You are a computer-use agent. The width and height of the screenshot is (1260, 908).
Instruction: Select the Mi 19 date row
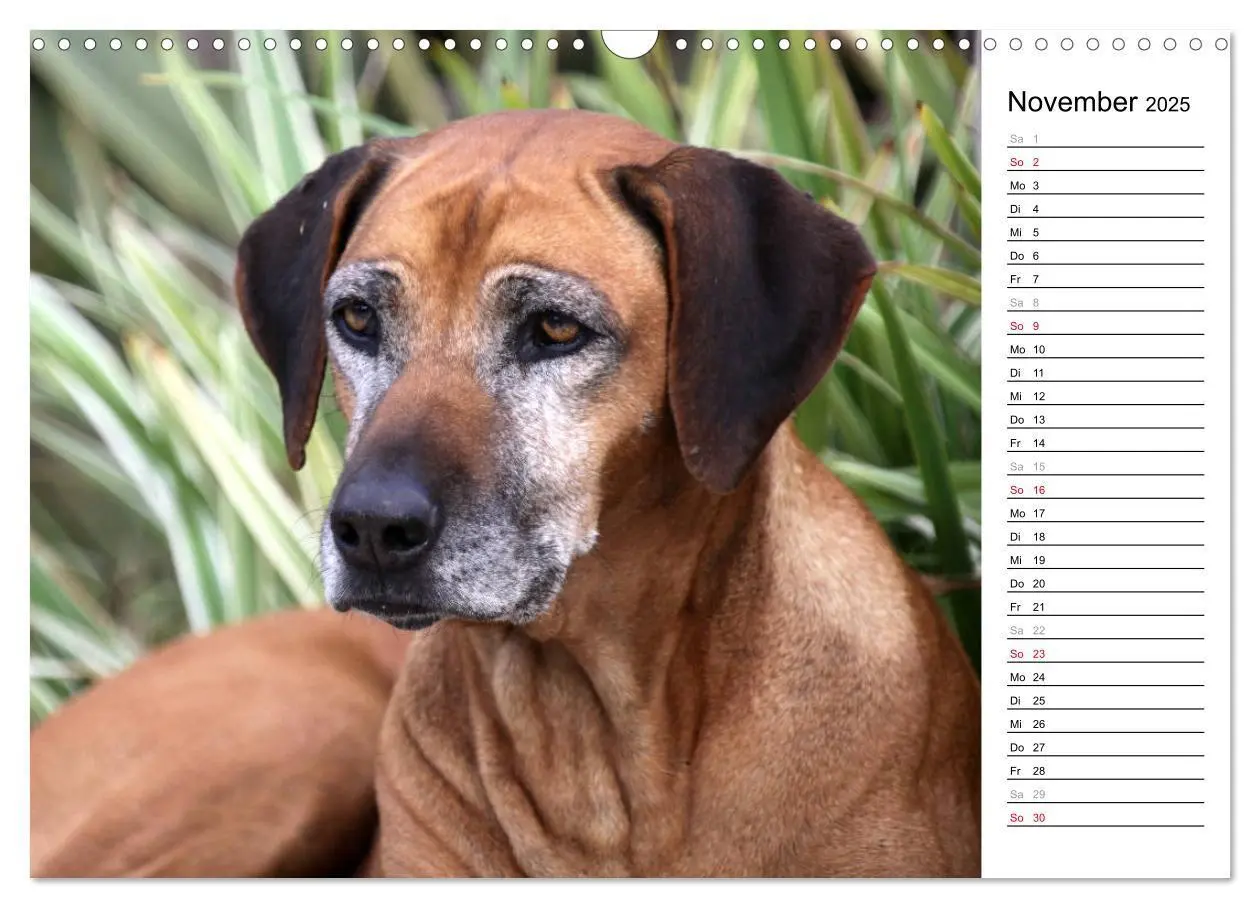coord(1105,560)
